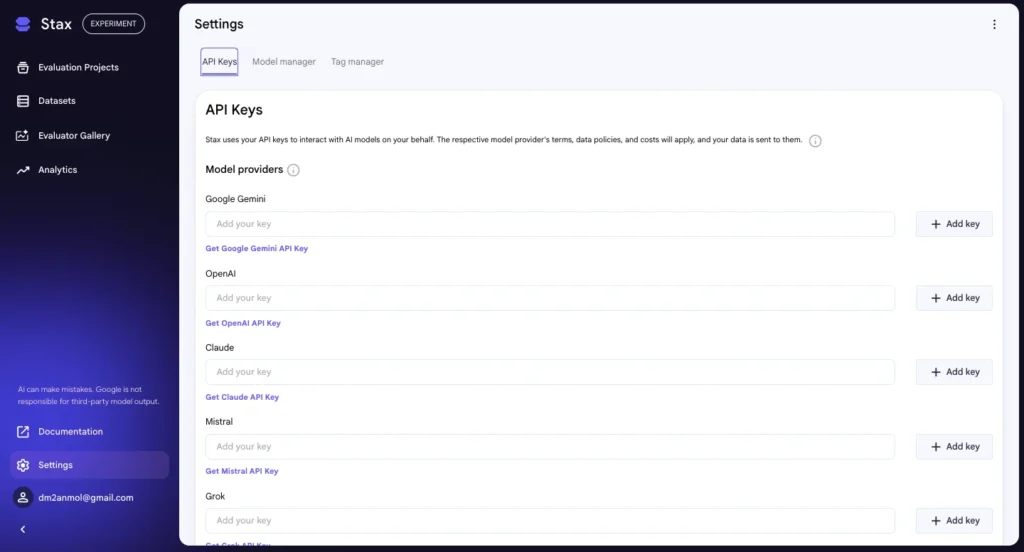Switch to the Model manager tab
Image resolution: width=1024 pixels, height=552 pixels.
pos(283,61)
